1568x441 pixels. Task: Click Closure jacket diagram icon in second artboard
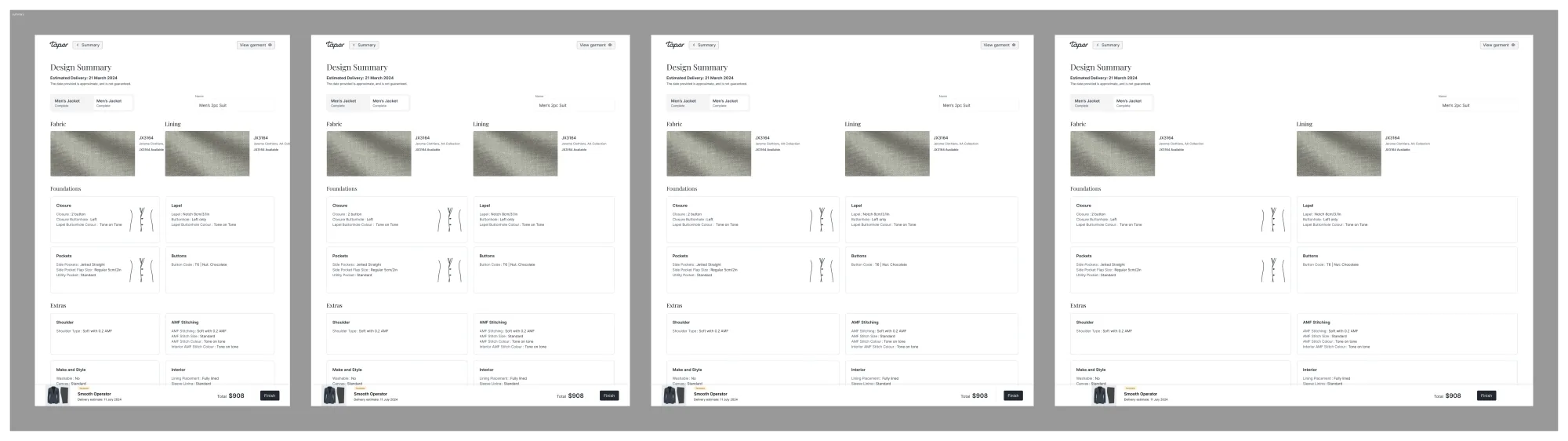[x=450, y=220]
